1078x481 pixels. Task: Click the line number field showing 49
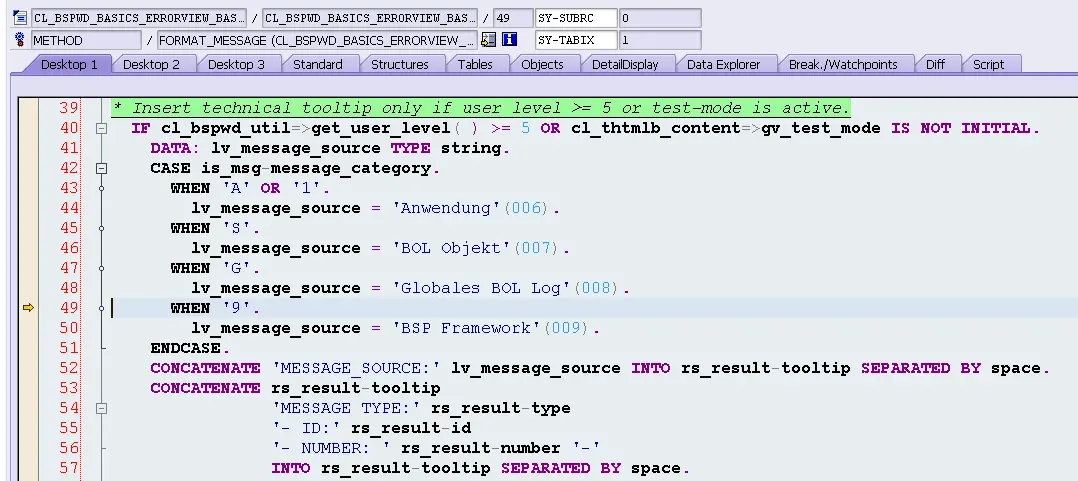(512, 18)
